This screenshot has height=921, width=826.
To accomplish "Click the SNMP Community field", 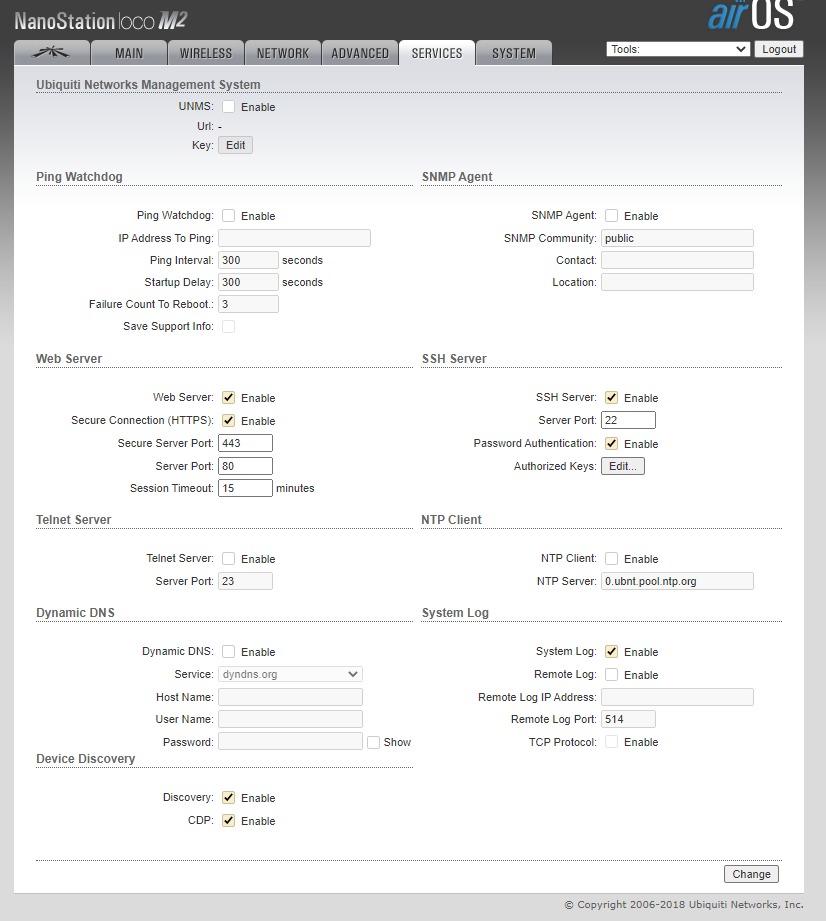I will tap(677, 238).
